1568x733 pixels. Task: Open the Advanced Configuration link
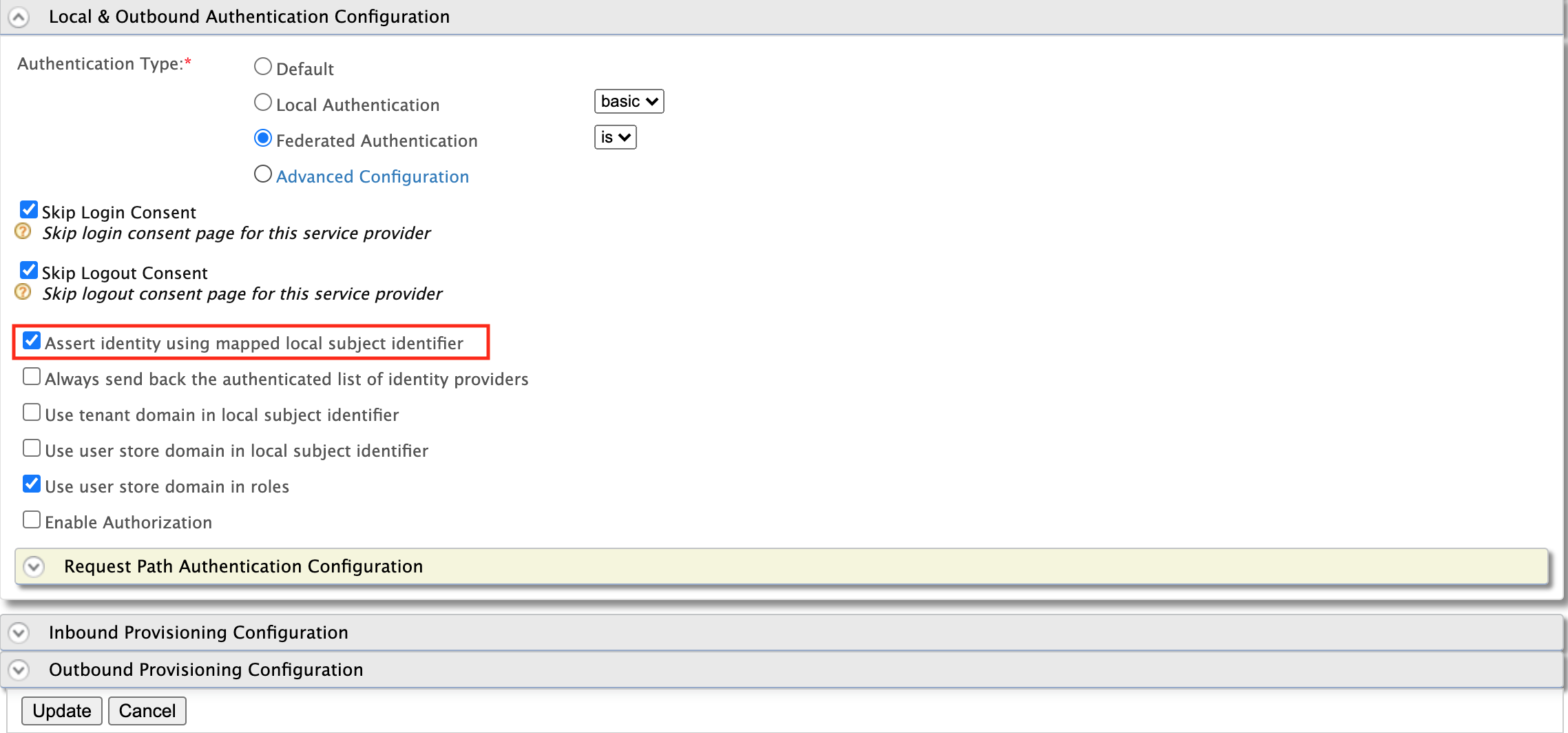pos(372,176)
